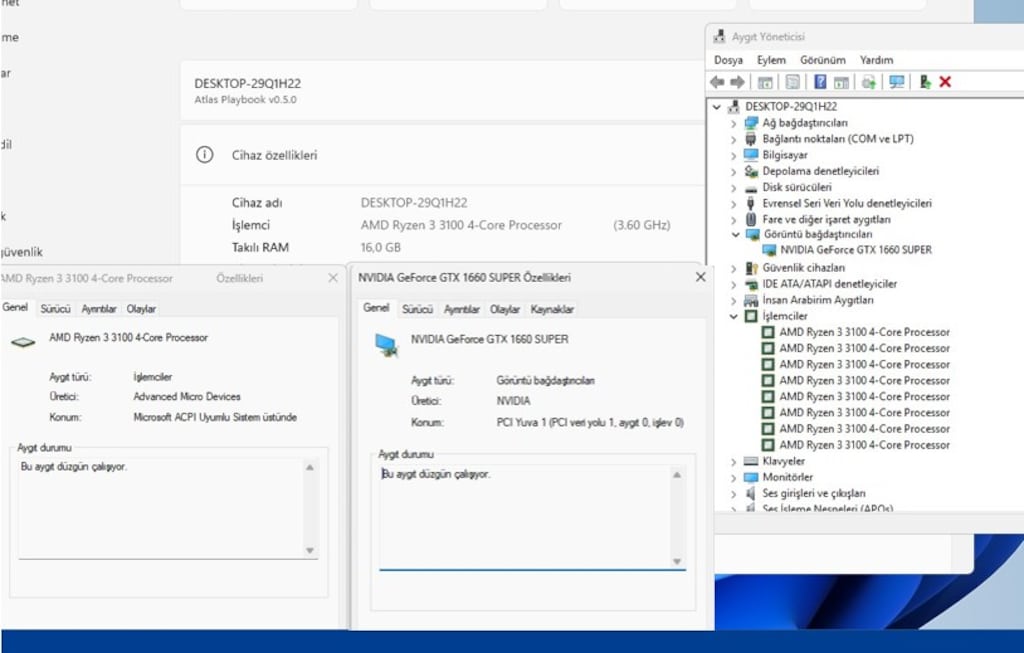Click the Ses girişleri ve çıkışları speaker icon

coord(751,493)
